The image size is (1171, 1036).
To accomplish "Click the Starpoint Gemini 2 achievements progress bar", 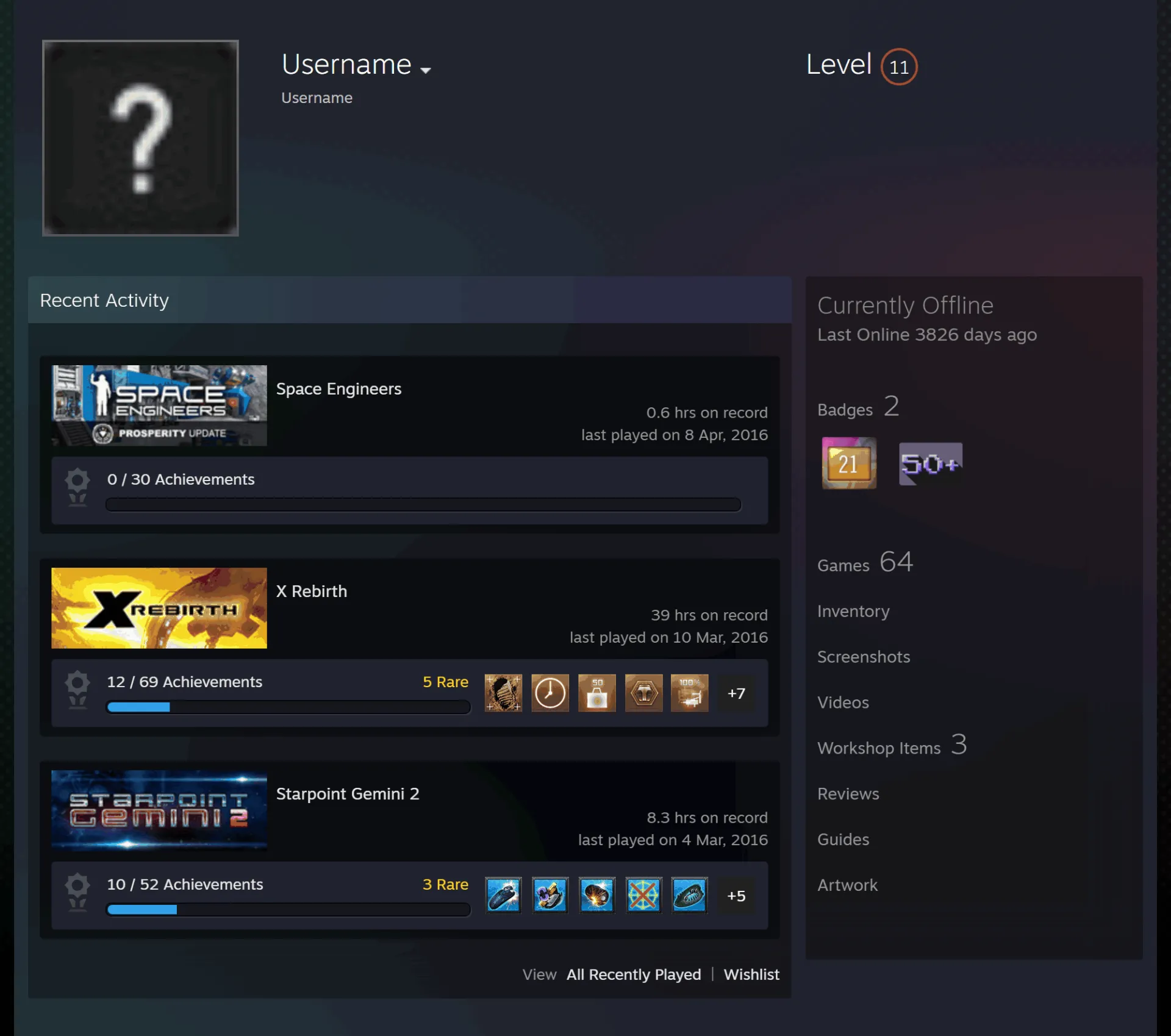I will [288, 910].
